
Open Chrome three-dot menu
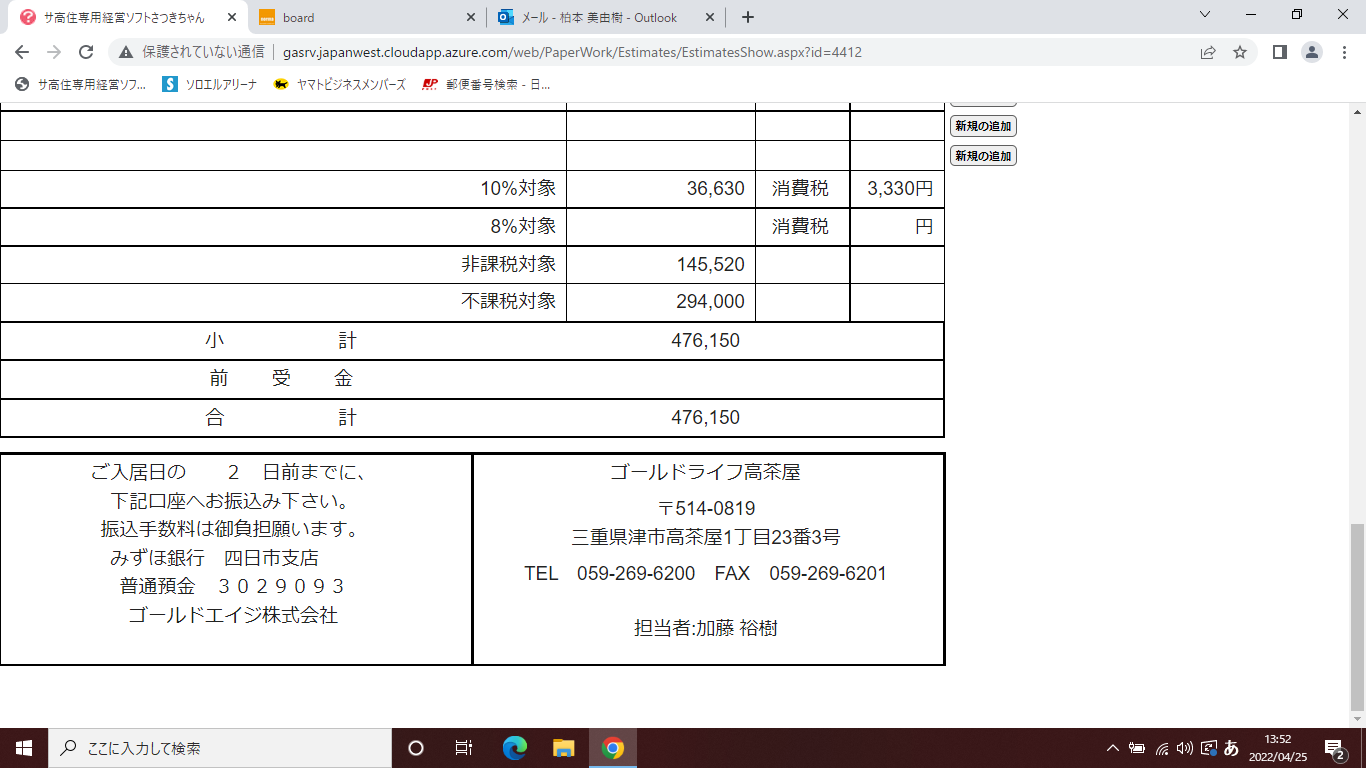point(1344,52)
